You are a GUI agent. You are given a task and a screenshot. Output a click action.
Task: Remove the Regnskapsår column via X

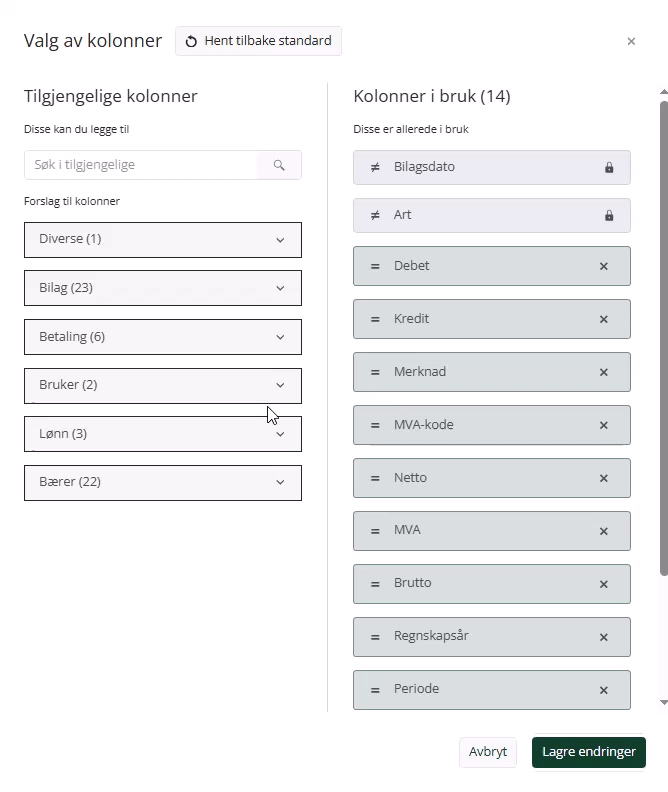pyautogui.click(x=603, y=637)
